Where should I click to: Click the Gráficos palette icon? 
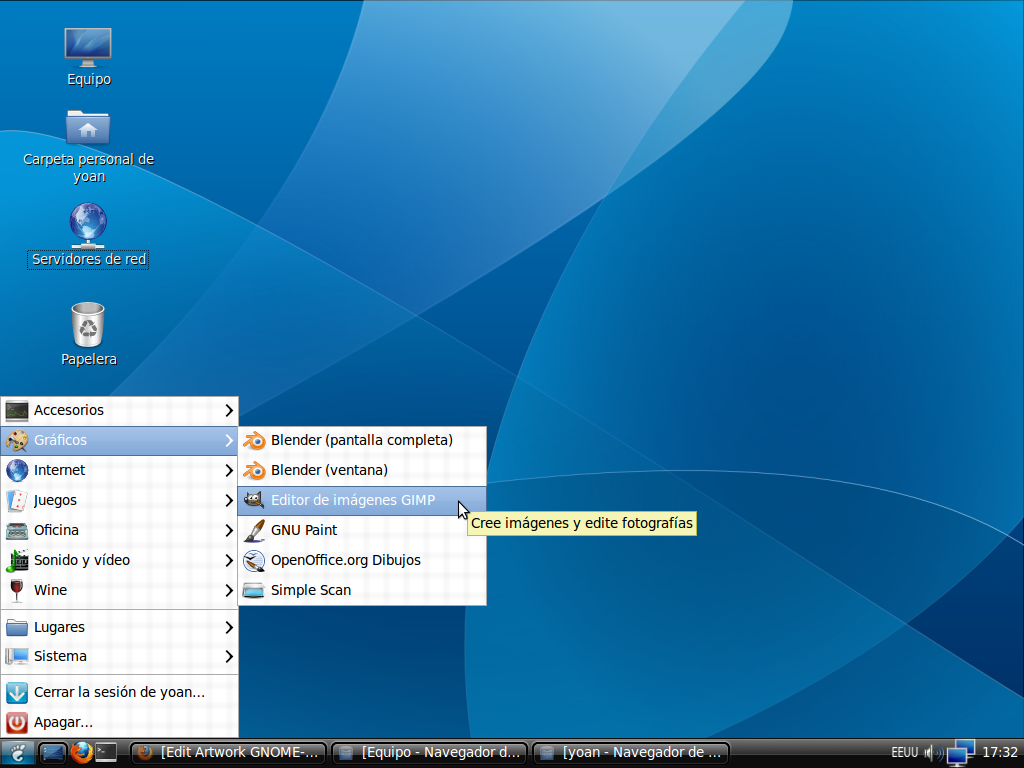tap(17, 440)
